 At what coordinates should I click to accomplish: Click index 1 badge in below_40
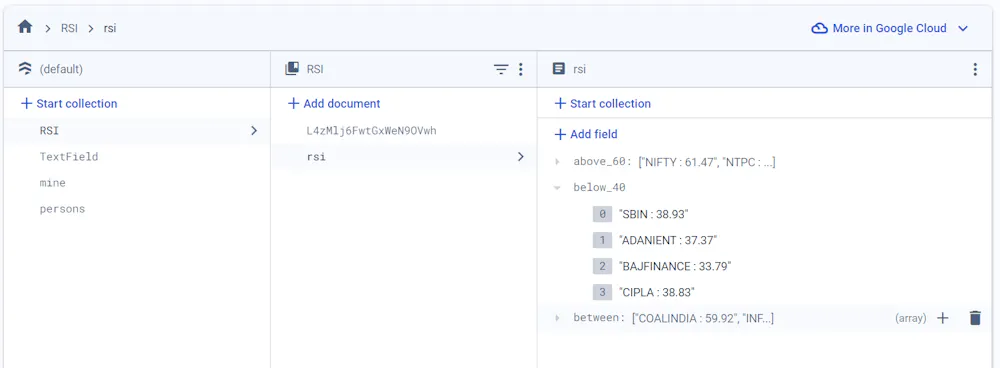[x=602, y=240]
